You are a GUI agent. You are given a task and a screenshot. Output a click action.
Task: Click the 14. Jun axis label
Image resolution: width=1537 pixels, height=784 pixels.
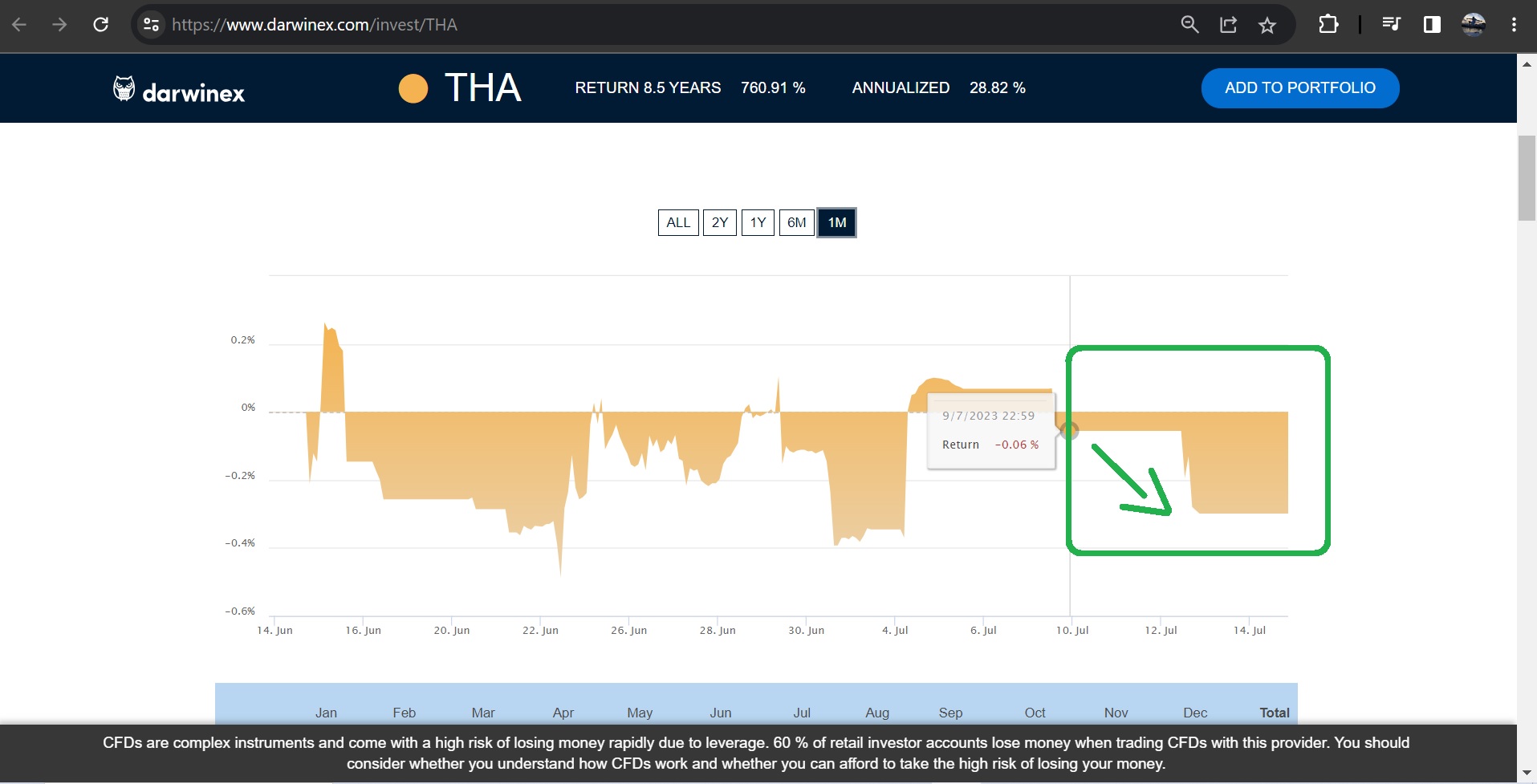[x=274, y=631]
